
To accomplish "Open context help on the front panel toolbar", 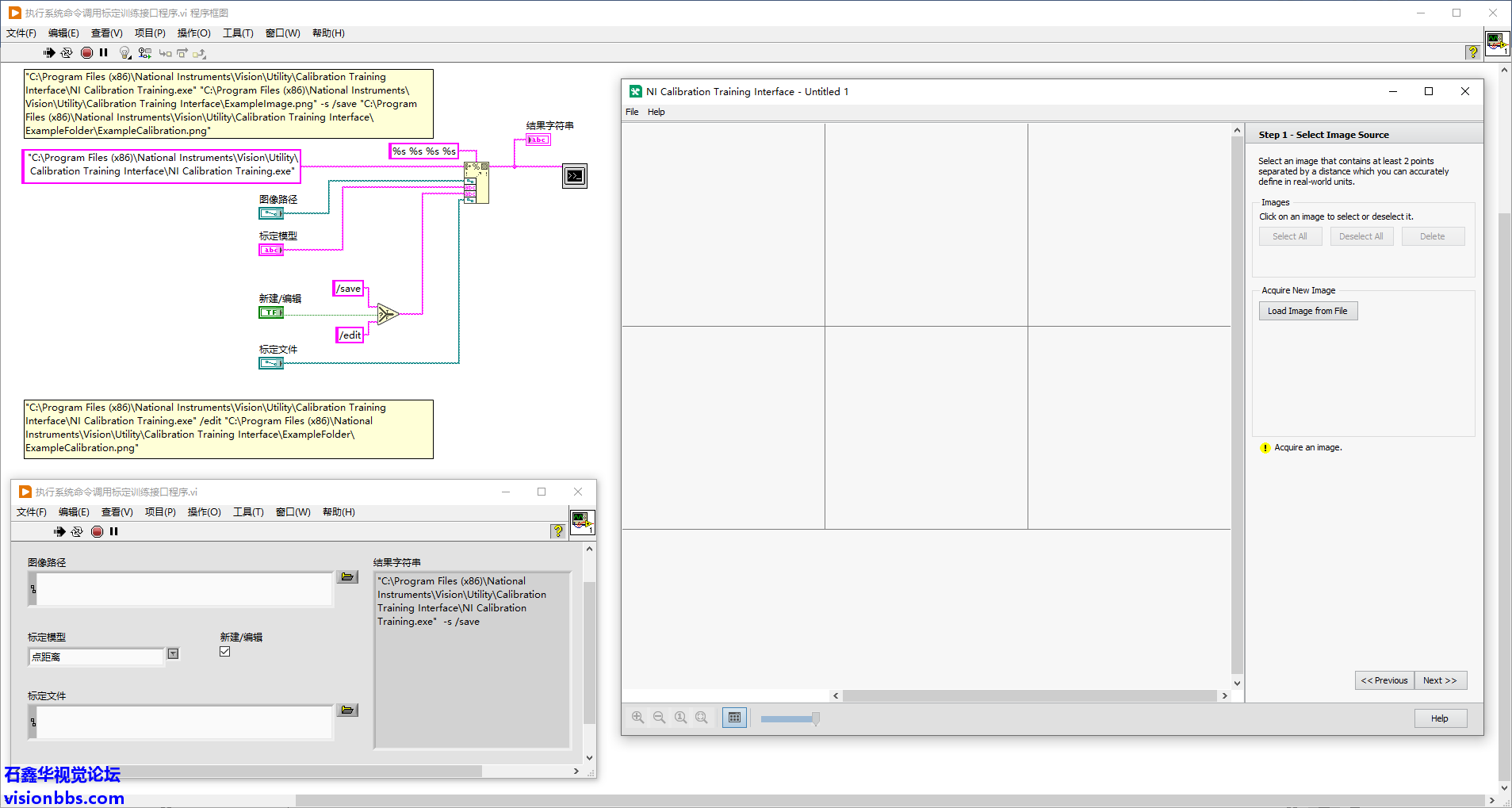I will click(x=557, y=531).
